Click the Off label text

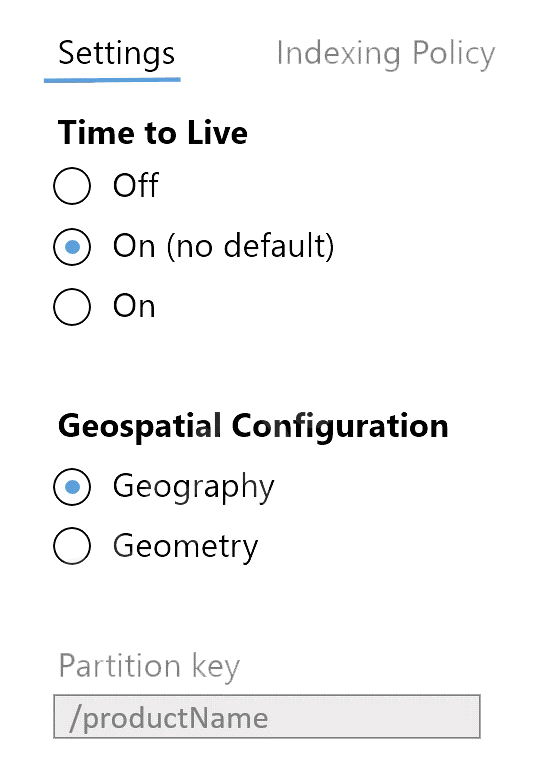(136, 186)
